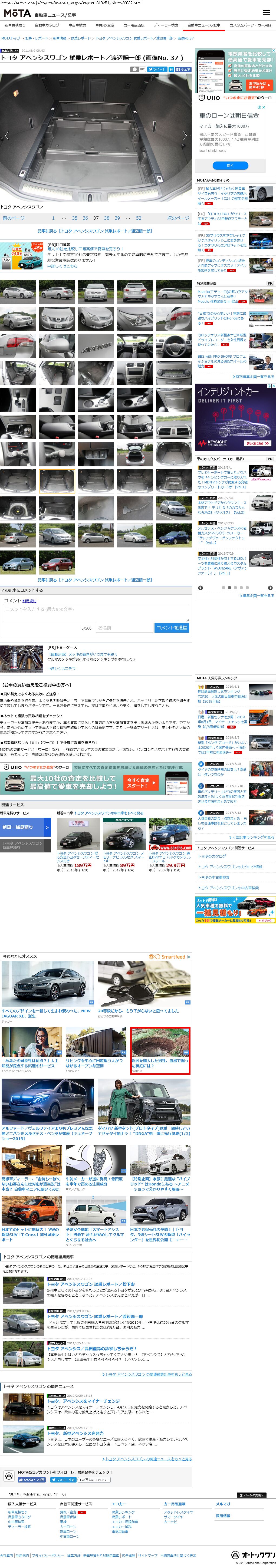Click the first thumbnail in the photo gallery
Image resolution: width=276 pixels, height=1568 pixels.
point(18,292)
